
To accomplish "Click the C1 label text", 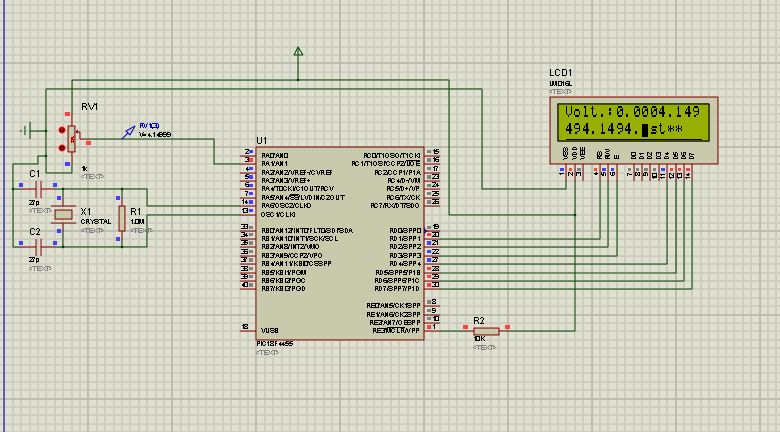I will pyautogui.click(x=34, y=174).
